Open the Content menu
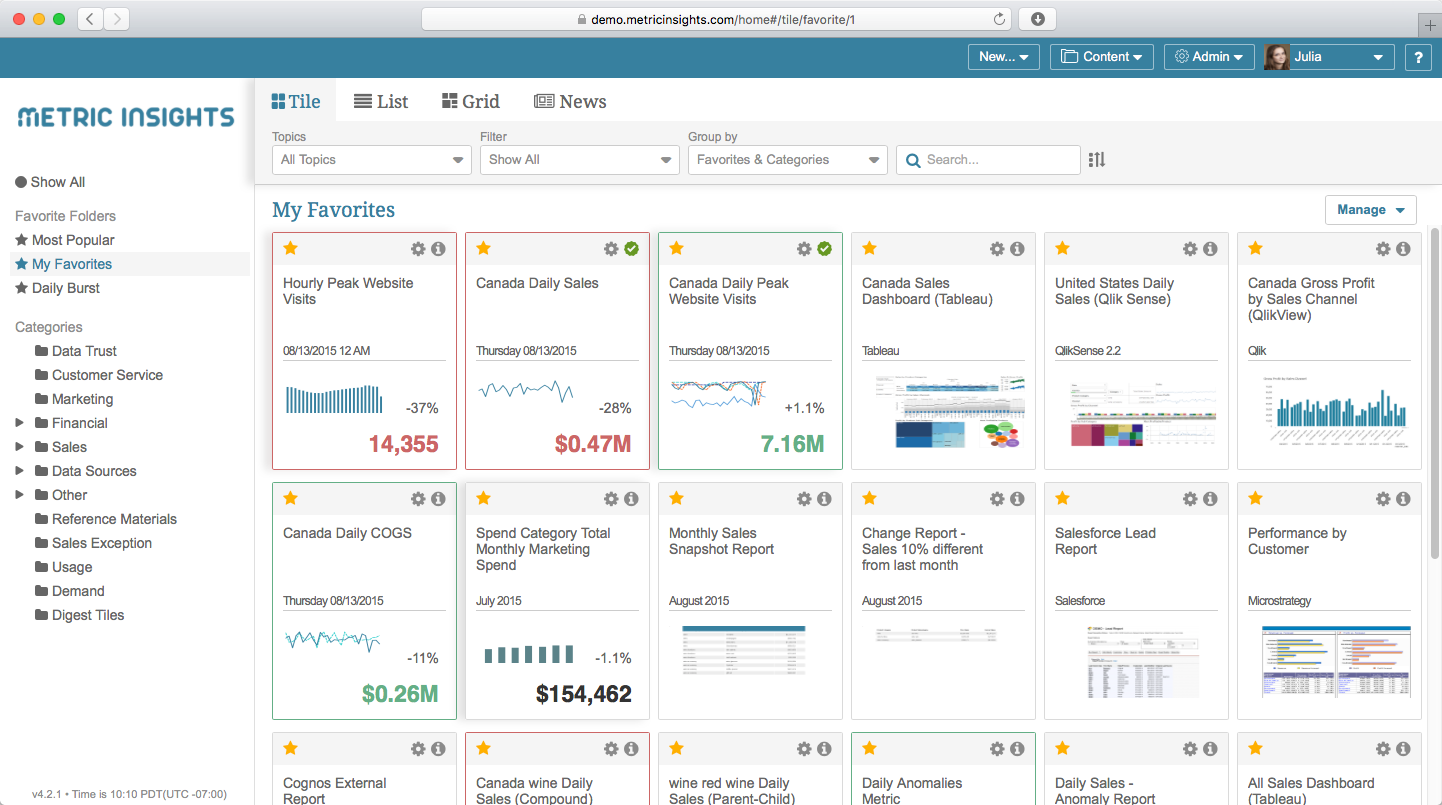Viewport: 1442px width, 805px height. (1102, 57)
